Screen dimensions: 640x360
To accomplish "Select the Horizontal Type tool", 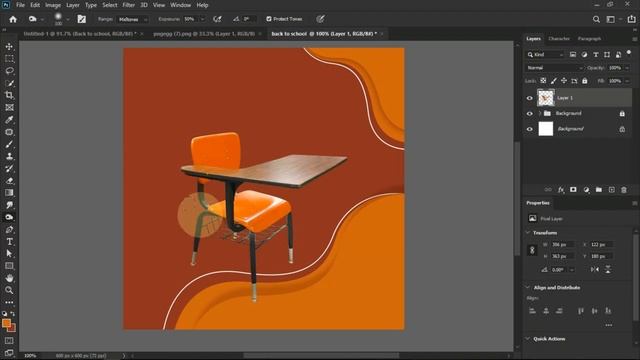I will (x=9, y=242).
